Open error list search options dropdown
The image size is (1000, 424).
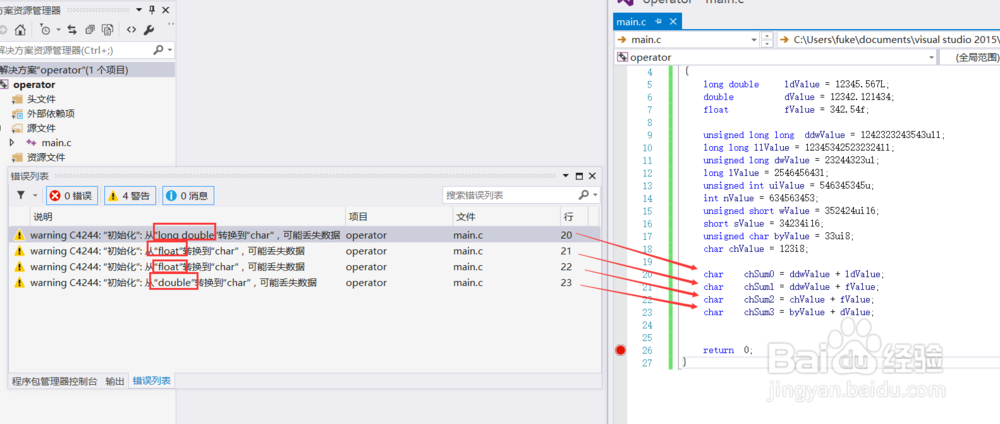point(595,195)
